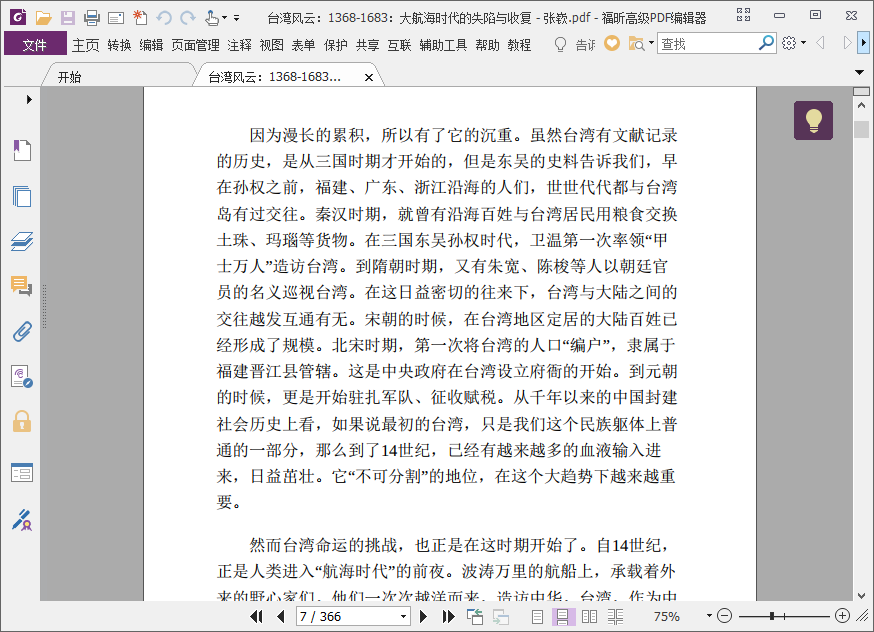Open the page number dropdown
The width and height of the screenshot is (874, 632).
[x=403, y=617]
